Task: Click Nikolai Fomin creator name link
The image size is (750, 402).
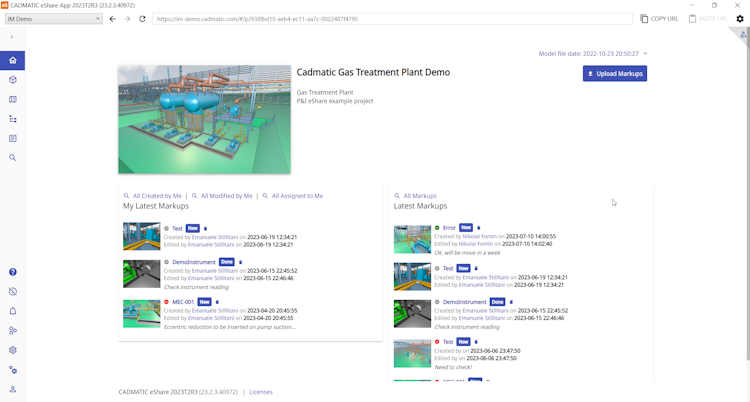Action: pos(479,236)
